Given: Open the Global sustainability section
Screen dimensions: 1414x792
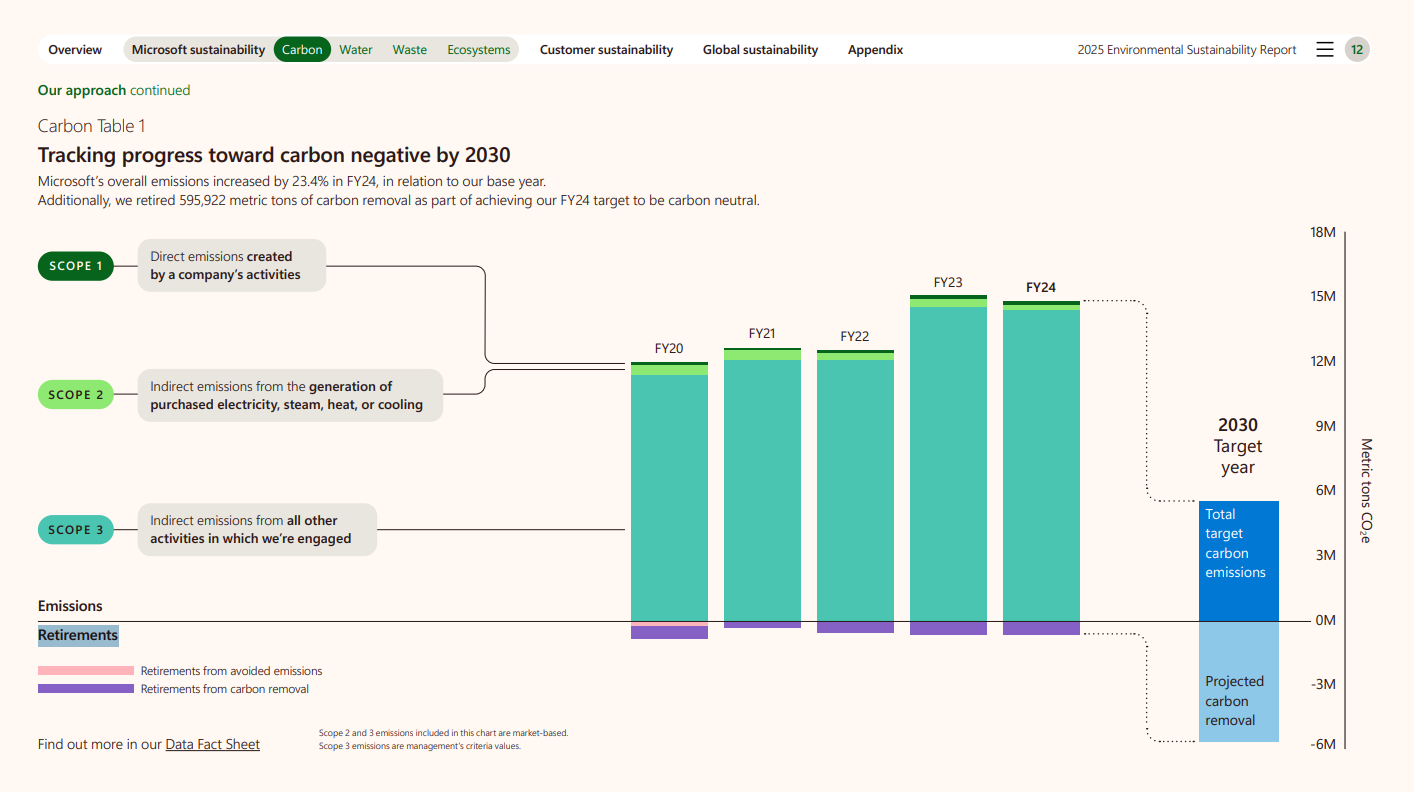Looking at the screenshot, I should click(760, 50).
